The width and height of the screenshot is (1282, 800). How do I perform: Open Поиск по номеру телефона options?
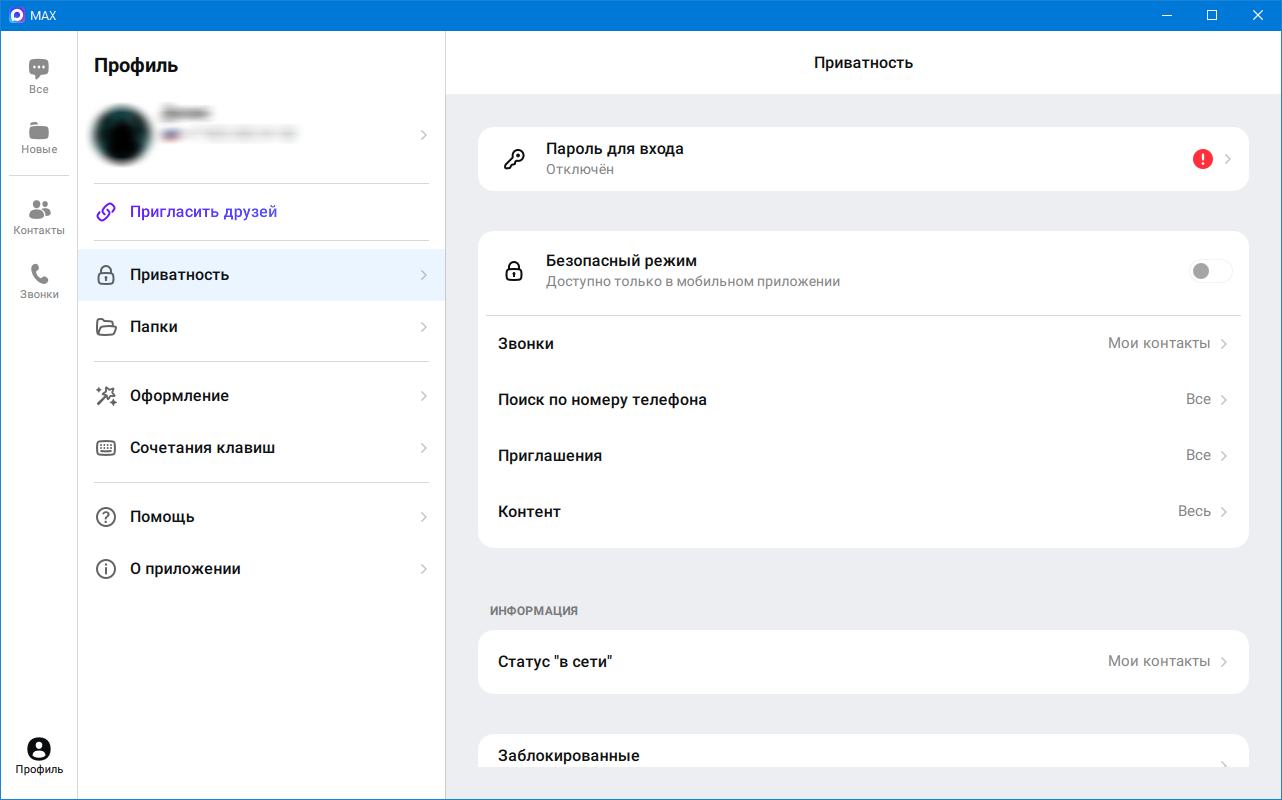(x=862, y=400)
